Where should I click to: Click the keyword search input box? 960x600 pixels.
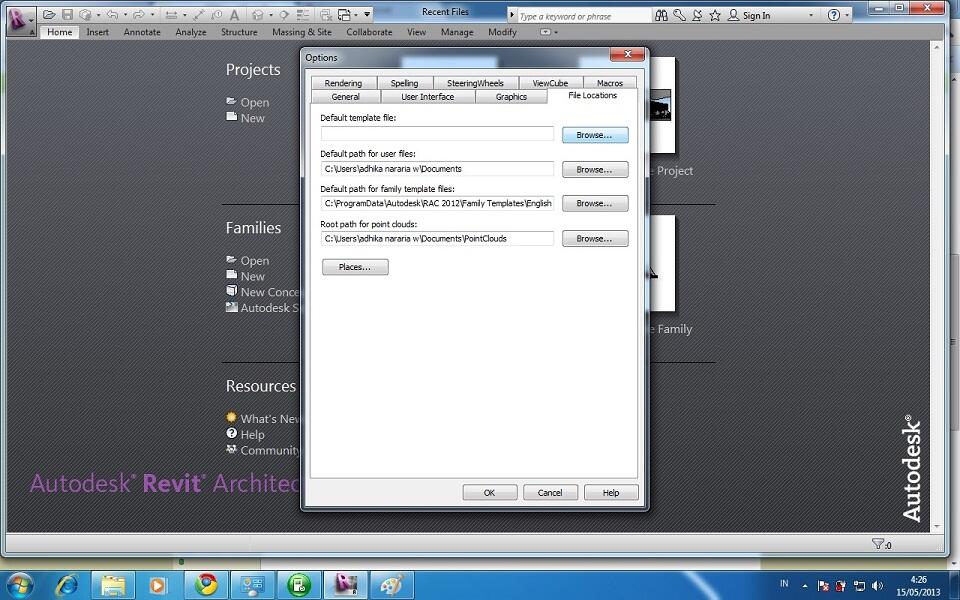pos(584,16)
